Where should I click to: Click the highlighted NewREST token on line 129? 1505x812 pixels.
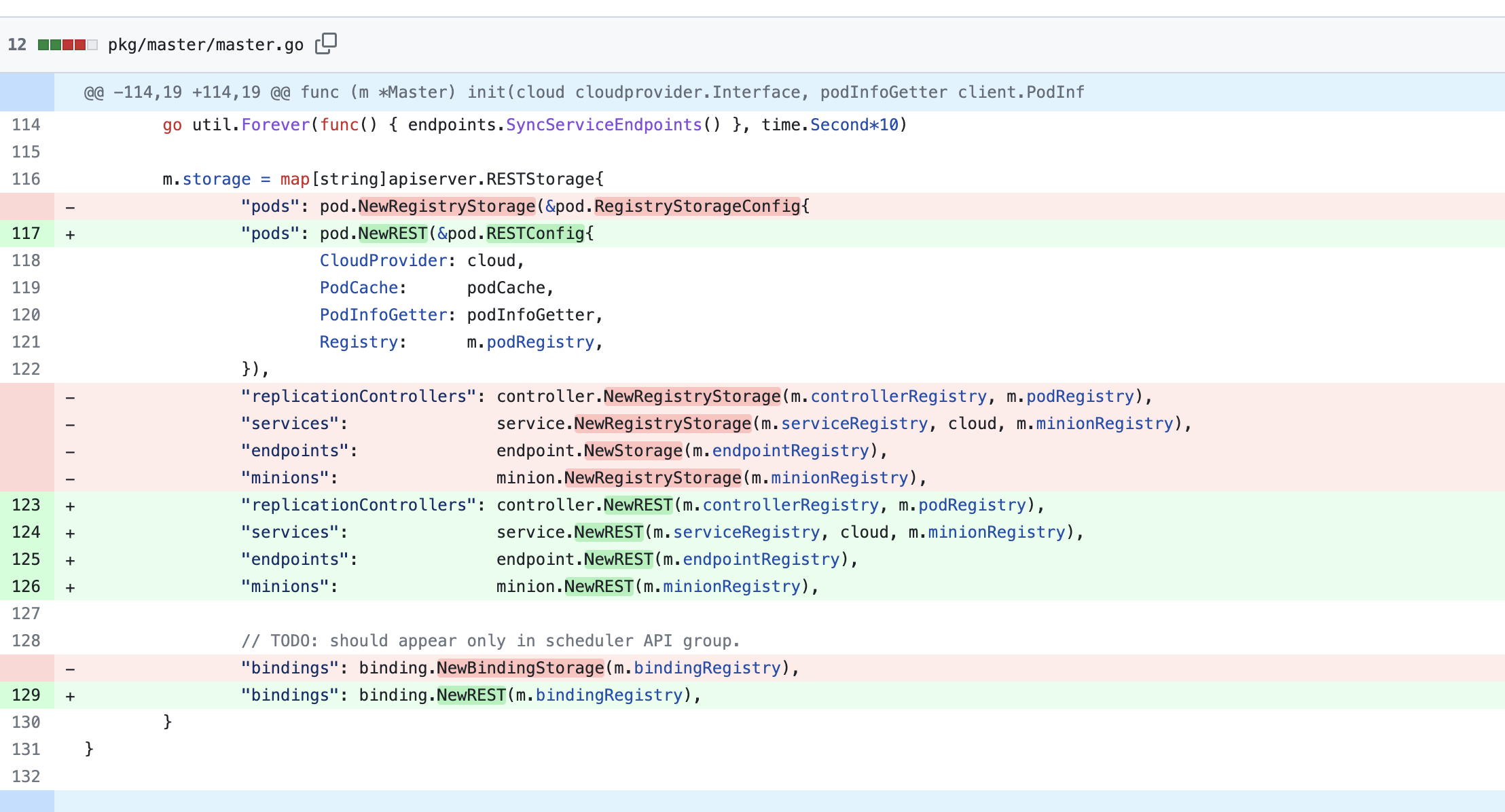(x=471, y=695)
